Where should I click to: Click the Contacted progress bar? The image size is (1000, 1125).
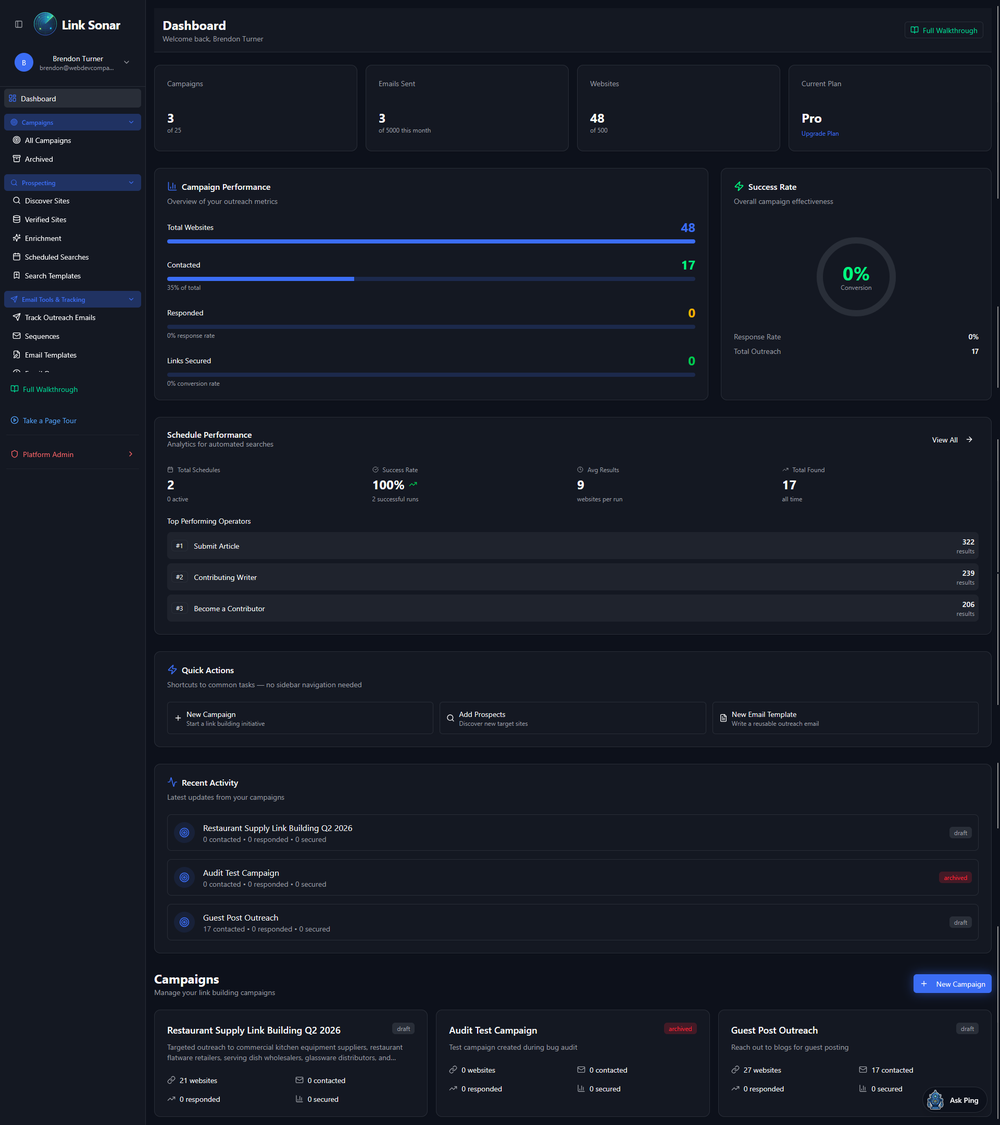(431, 279)
